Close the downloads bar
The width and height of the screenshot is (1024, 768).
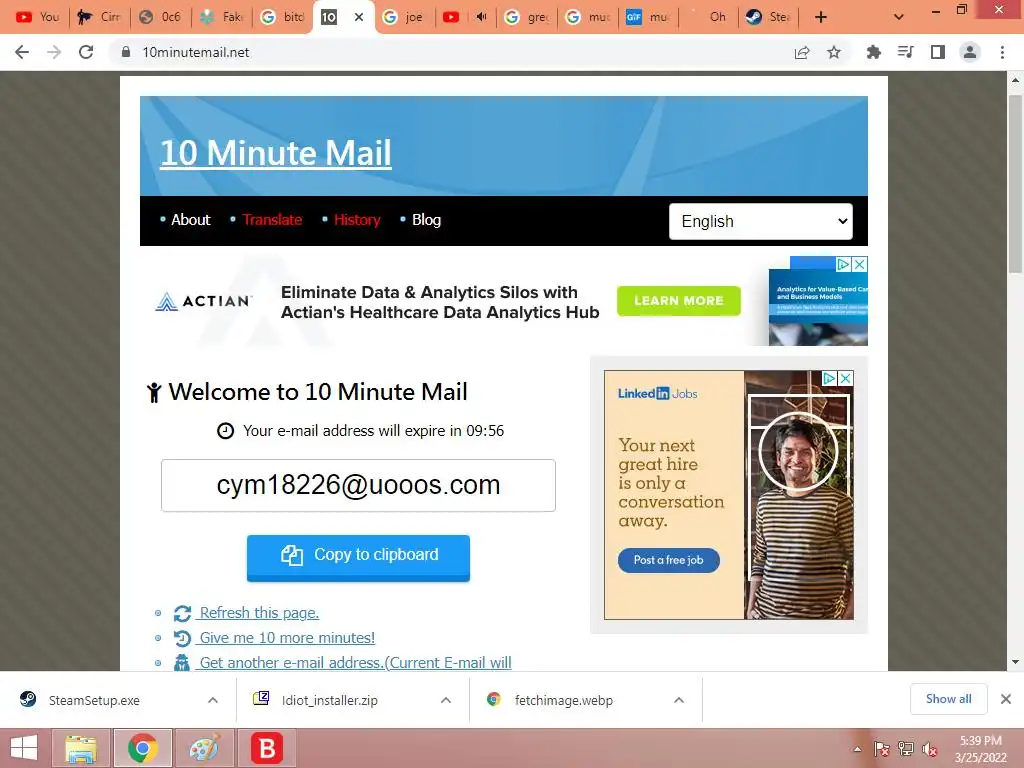(x=1006, y=699)
